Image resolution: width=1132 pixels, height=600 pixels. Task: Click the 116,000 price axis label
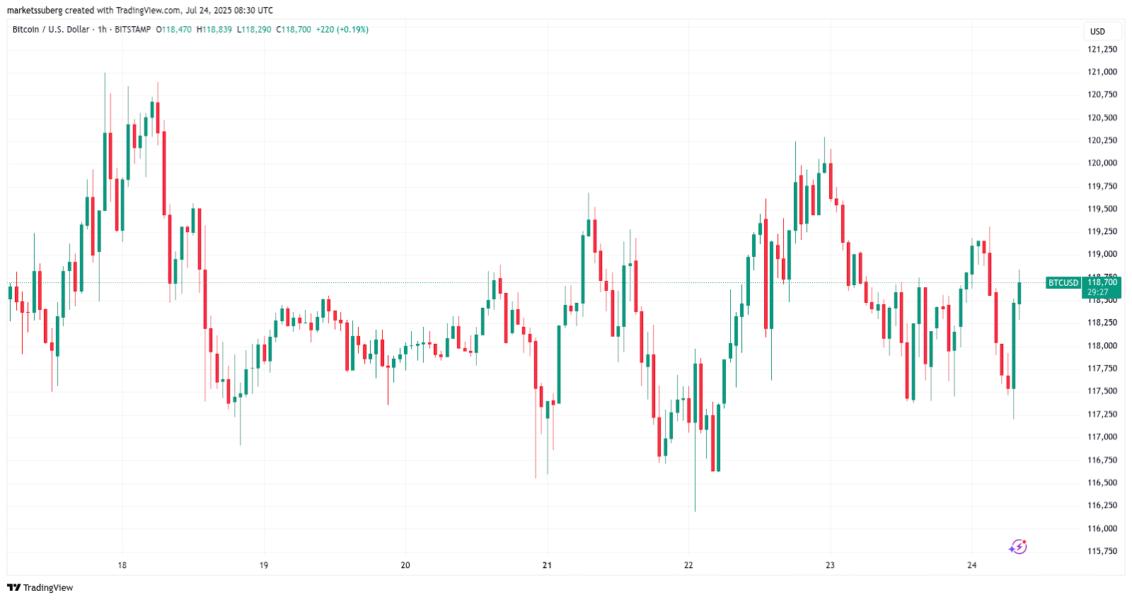tap(1103, 528)
